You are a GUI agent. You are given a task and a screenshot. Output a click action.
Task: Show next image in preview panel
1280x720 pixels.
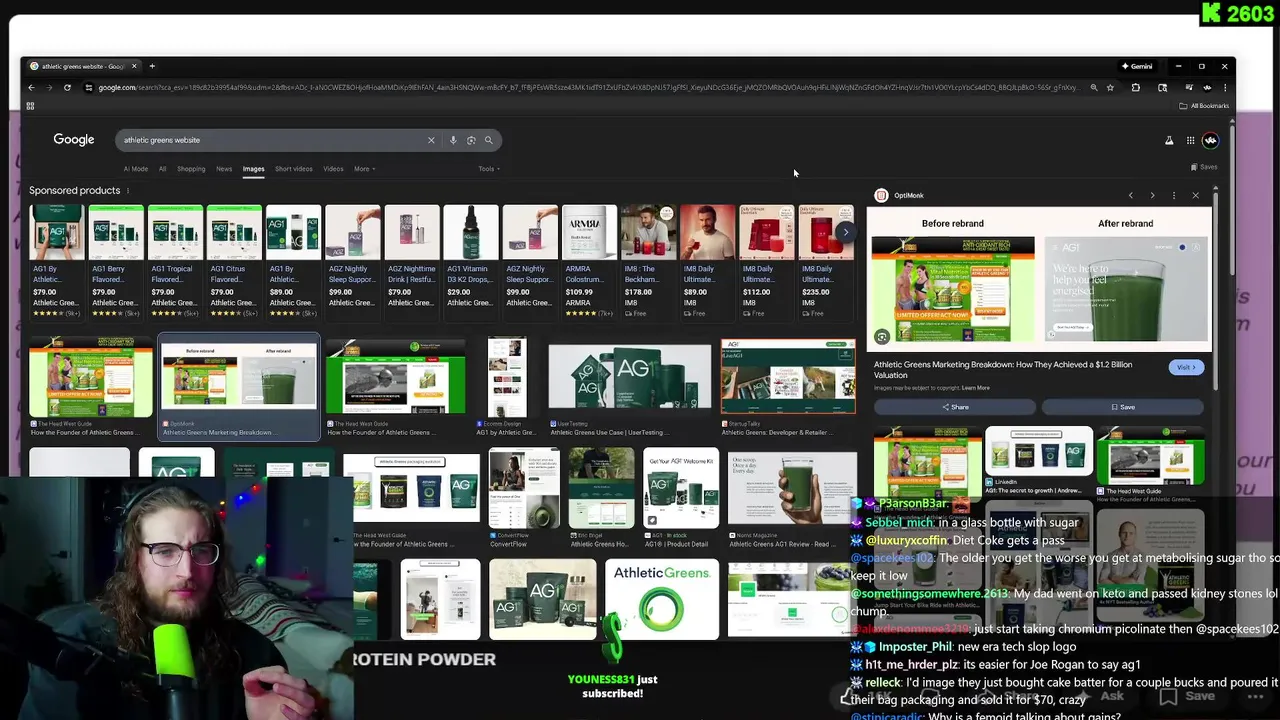(x=1152, y=196)
